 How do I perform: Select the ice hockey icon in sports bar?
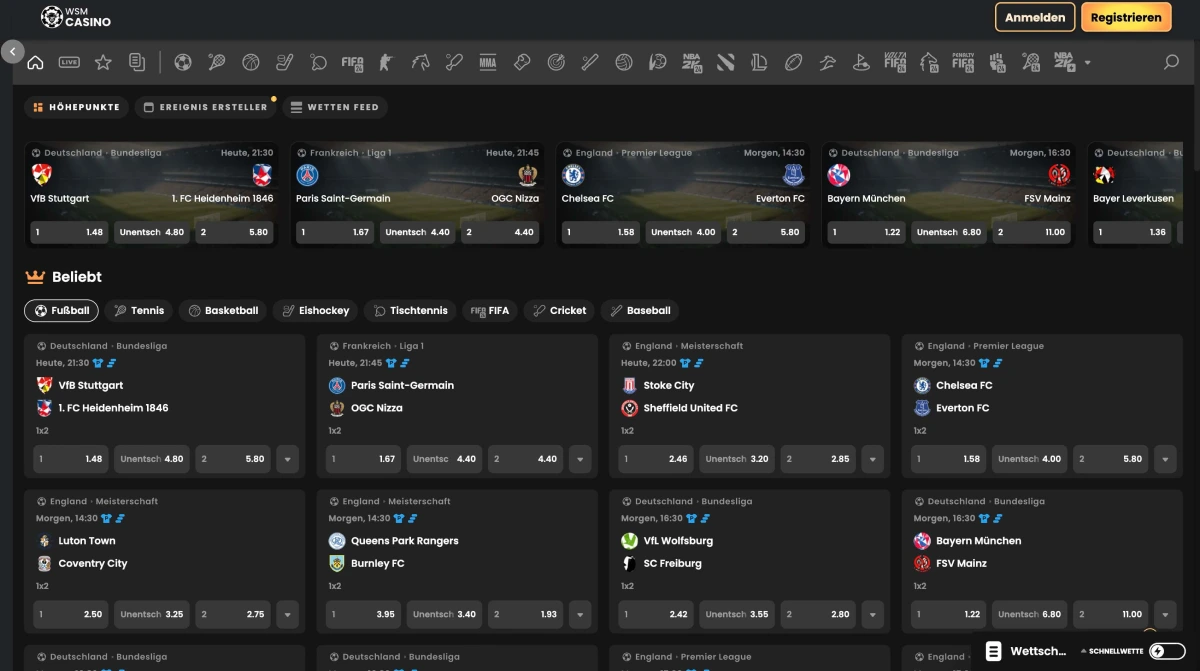click(x=284, y=62)
